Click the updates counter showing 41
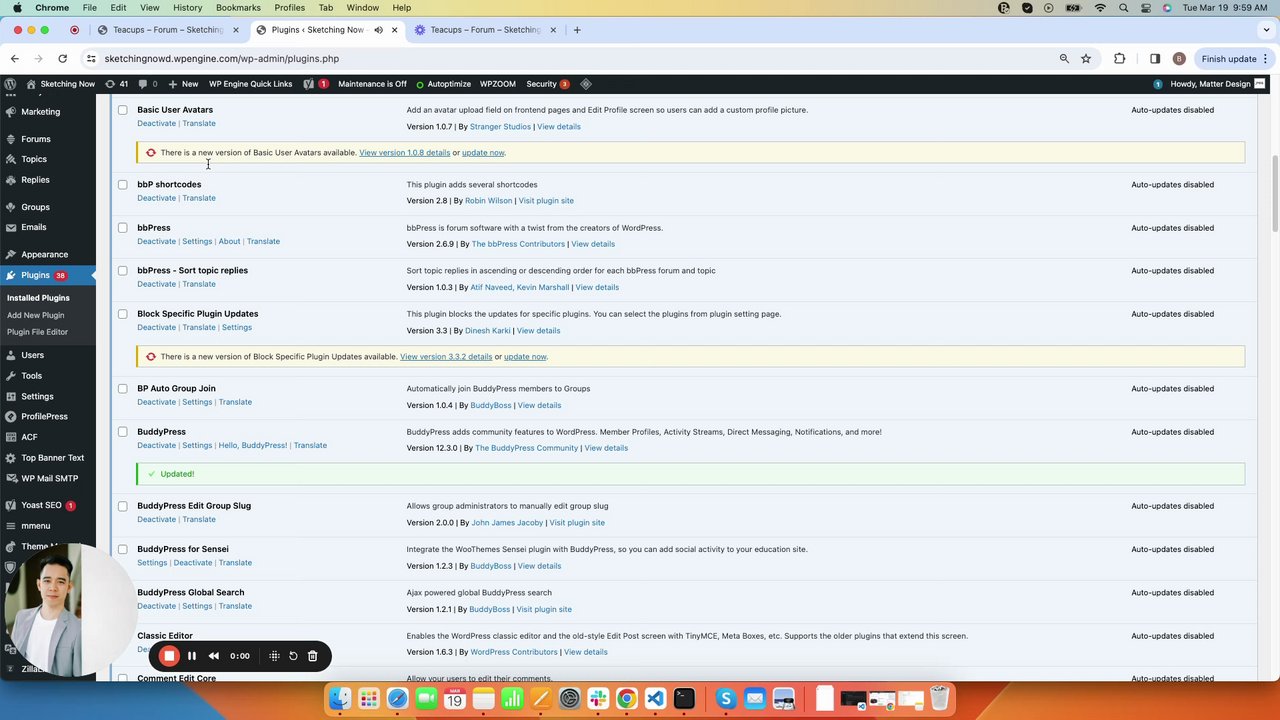 [x=116, y=84]
